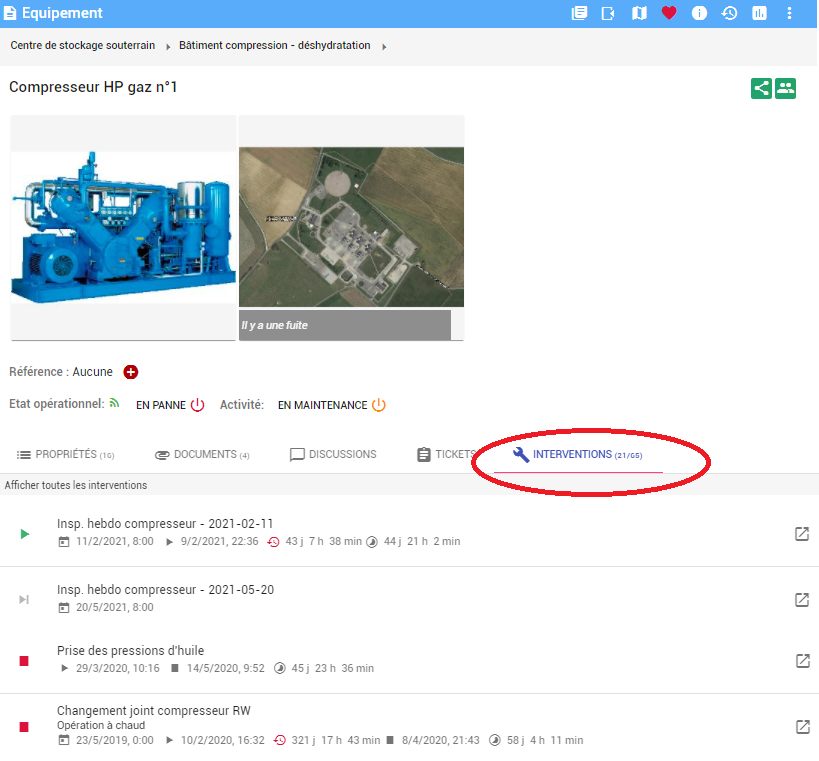This screenshot has height=761, width=819.
Task: Open the information icon in top bar
Action: click(699, 13)
